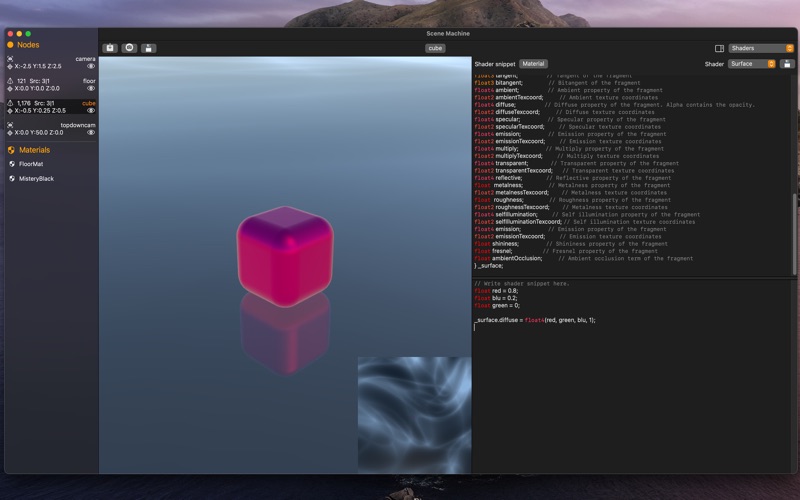Click the Material shader snippet button
The height and width of the screenshot is (500, 800).
533,64
